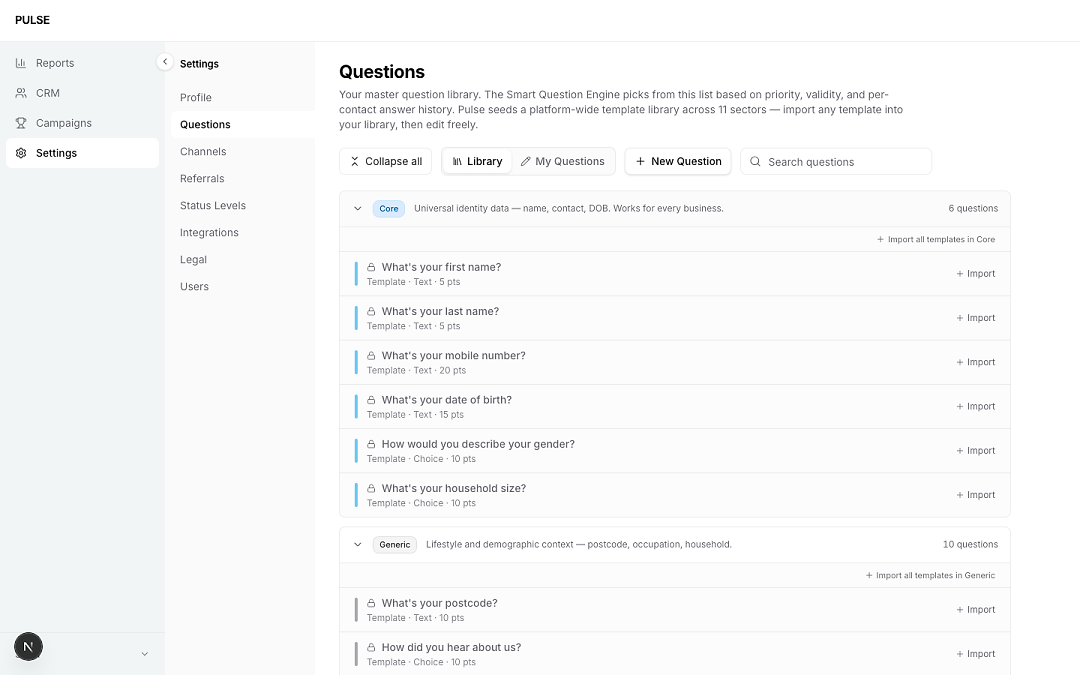The image size is (1080, 675).
Task: Switch to the Library view
Action: 477,161
